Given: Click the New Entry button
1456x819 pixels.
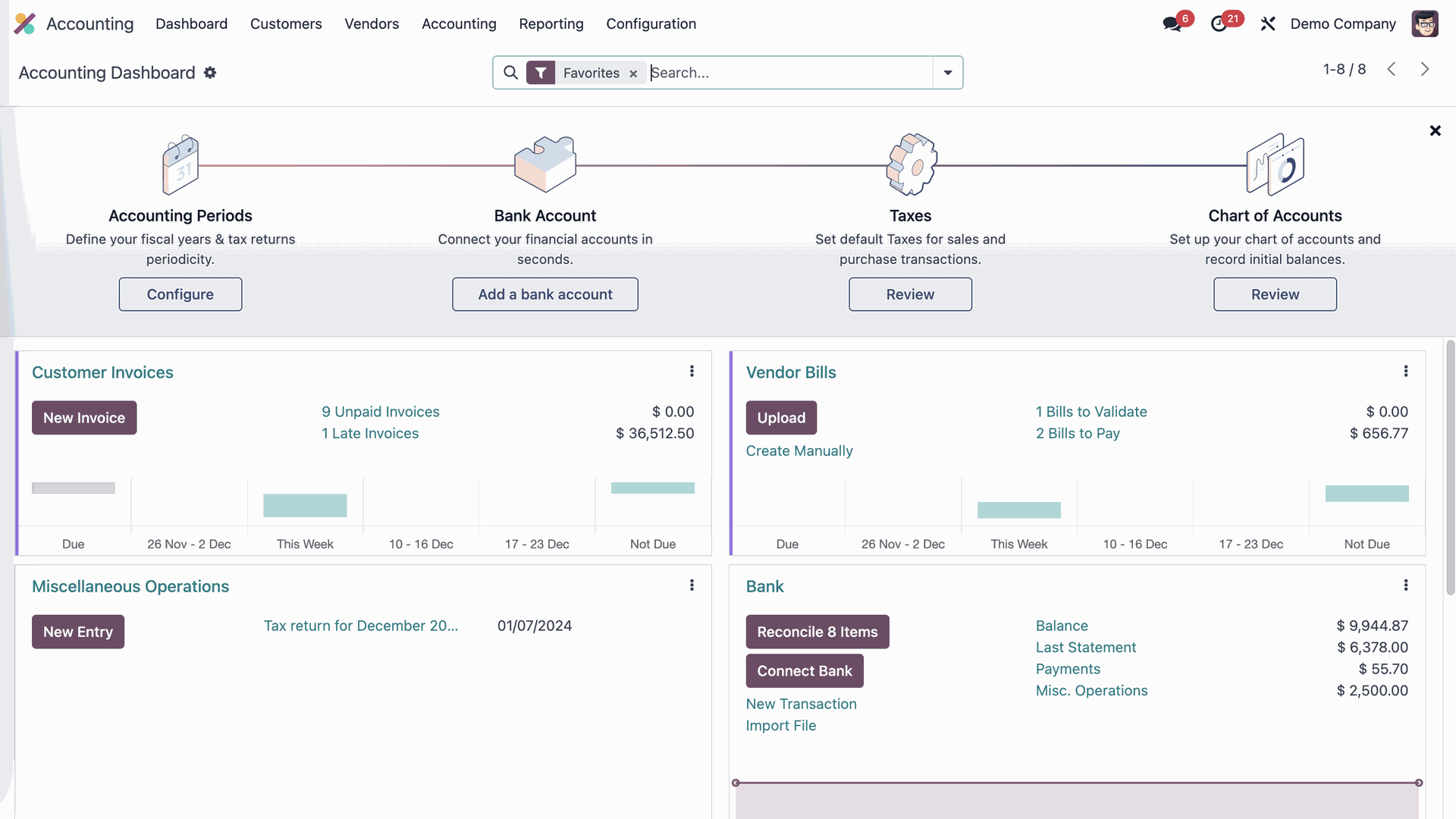Looking at the screenshot, I should 78,632.
